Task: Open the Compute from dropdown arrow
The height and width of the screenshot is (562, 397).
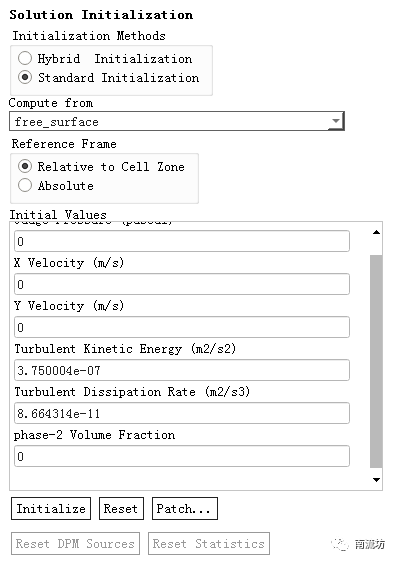Action: [x=336, y=121]
